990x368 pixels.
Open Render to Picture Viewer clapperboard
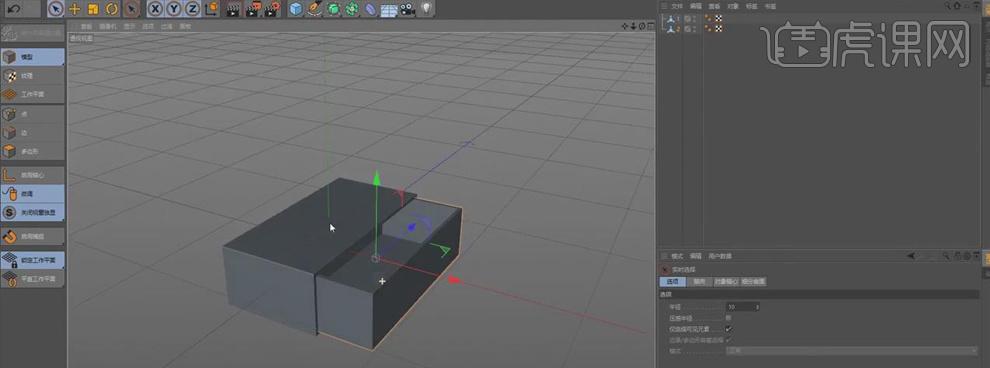253,9
